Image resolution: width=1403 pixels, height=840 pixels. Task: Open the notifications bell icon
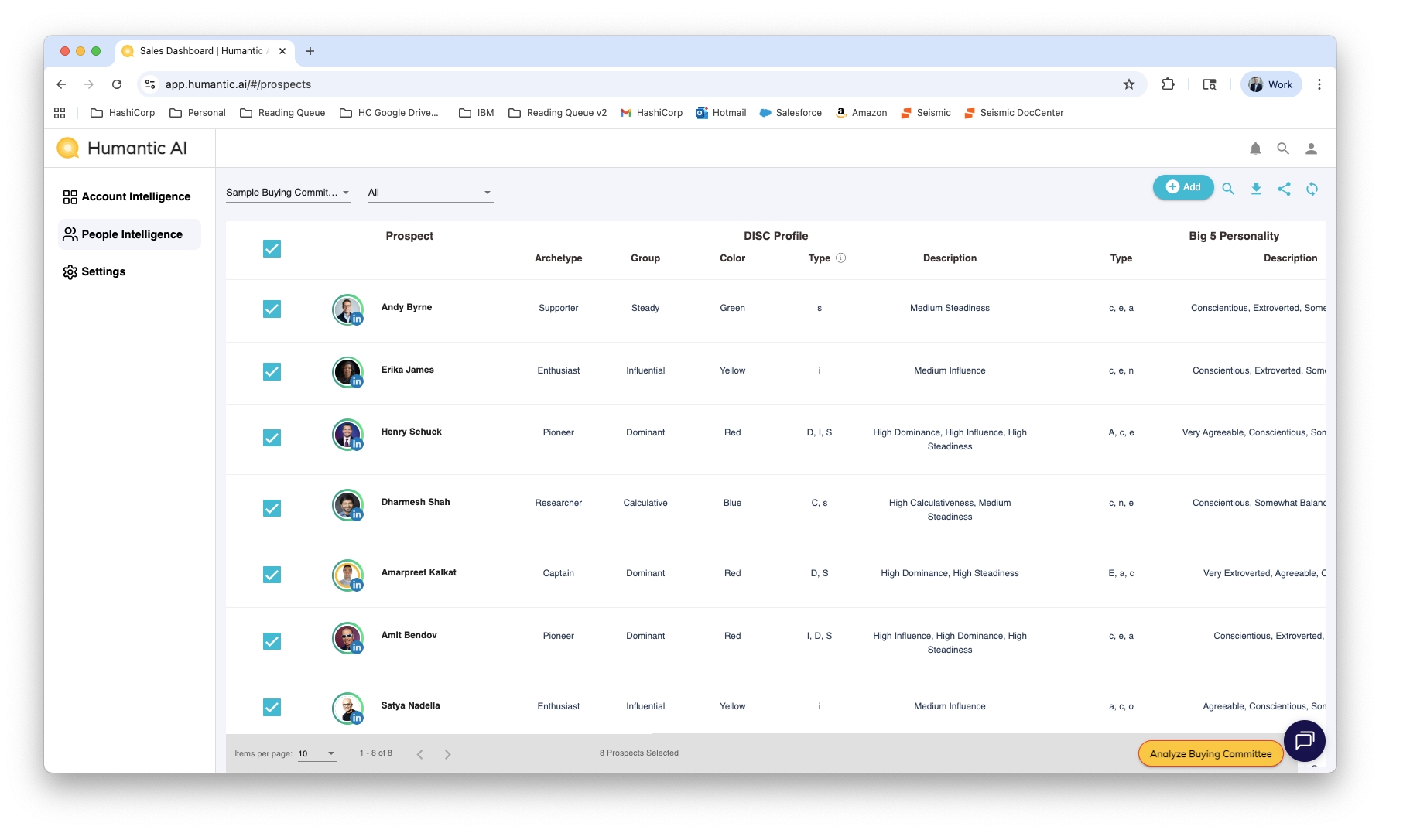(1255, 149)
